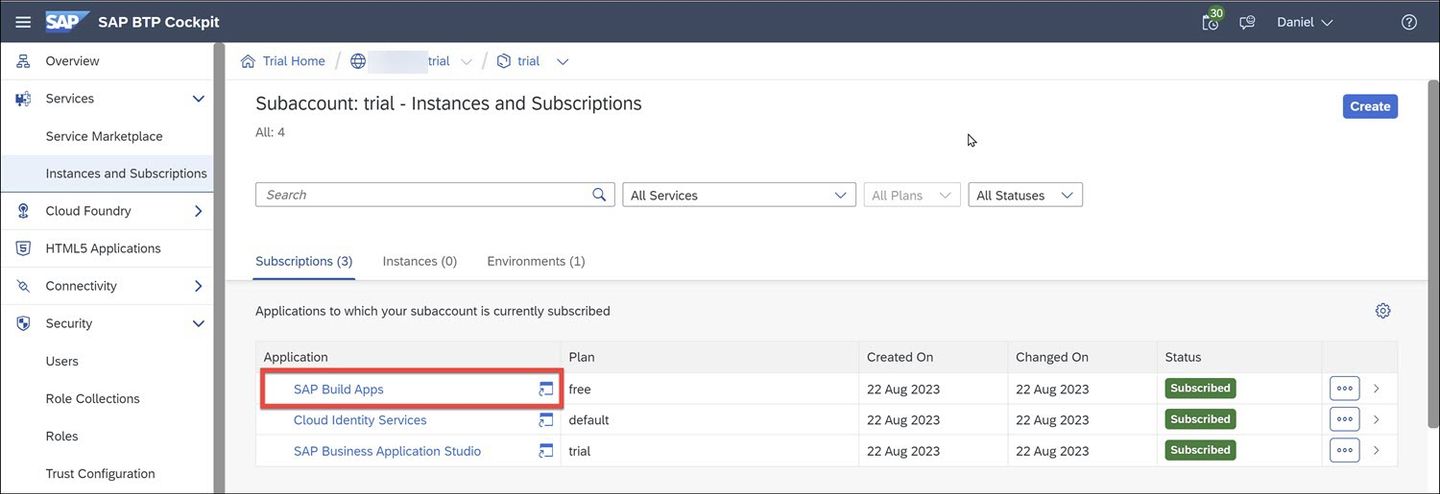The height and width of the screenshot is (494, 1440).
Task: Click the search magnifier icon
Action: [x=599, y=195]
